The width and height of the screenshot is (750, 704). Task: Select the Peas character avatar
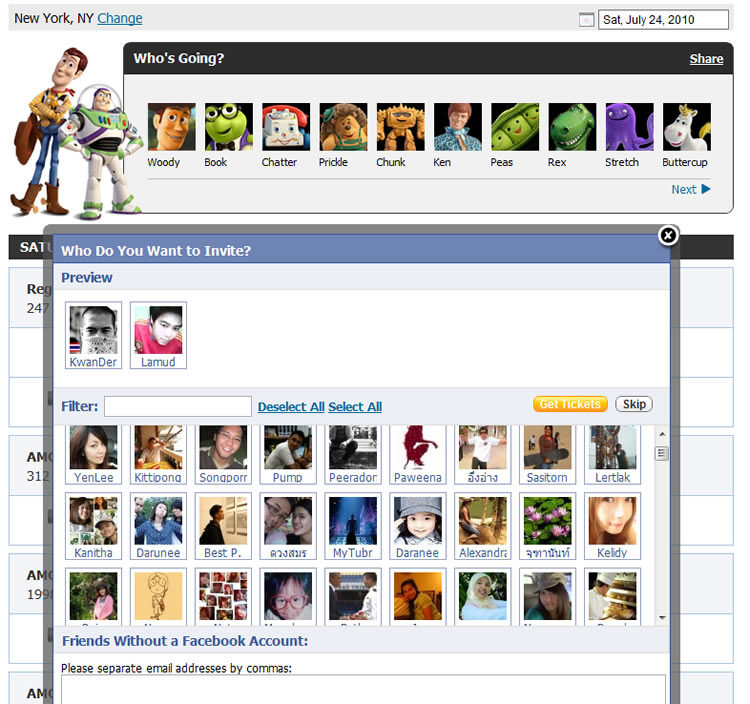point(515,127)
